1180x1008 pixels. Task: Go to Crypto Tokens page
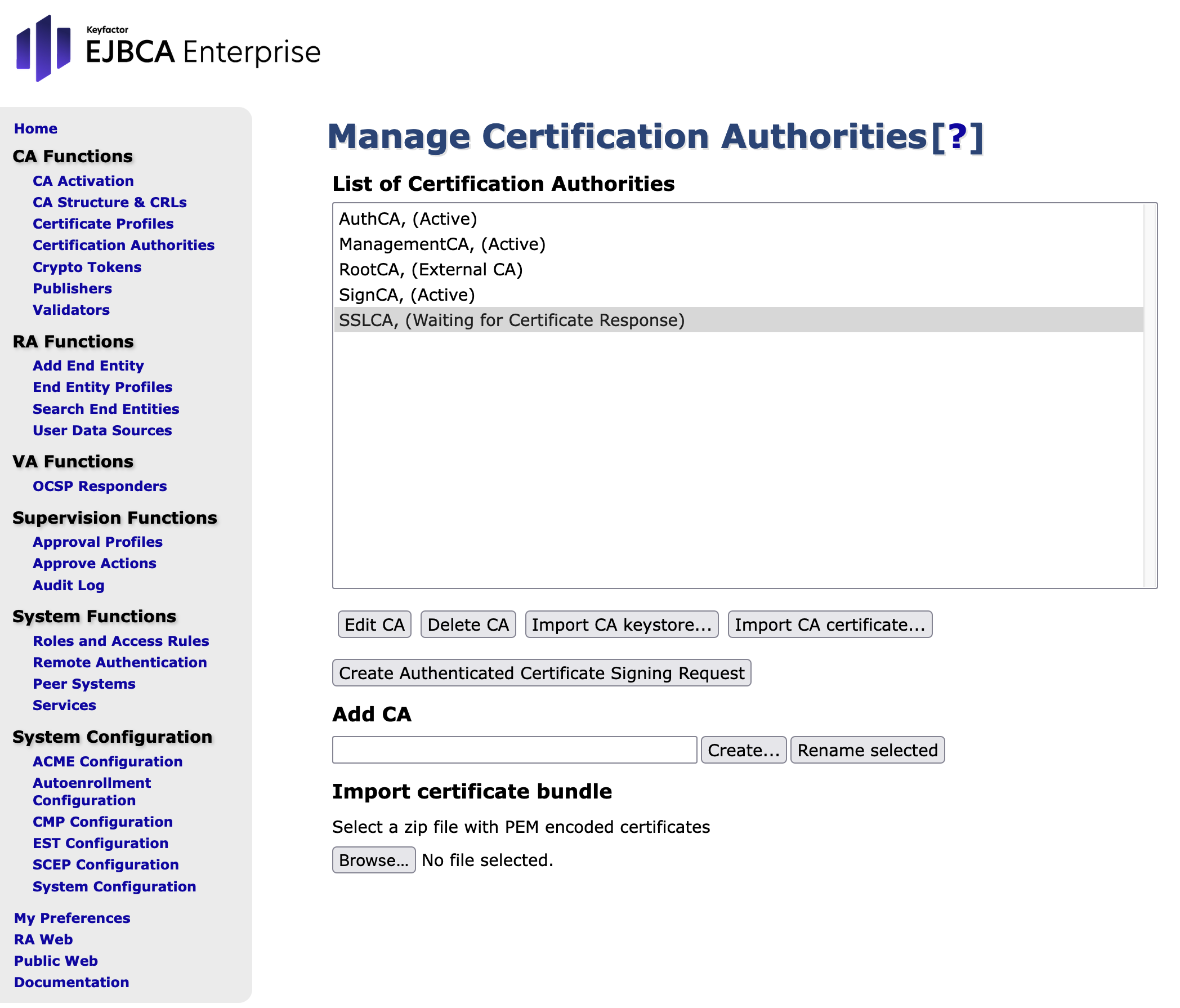click(x=87, y=267)
